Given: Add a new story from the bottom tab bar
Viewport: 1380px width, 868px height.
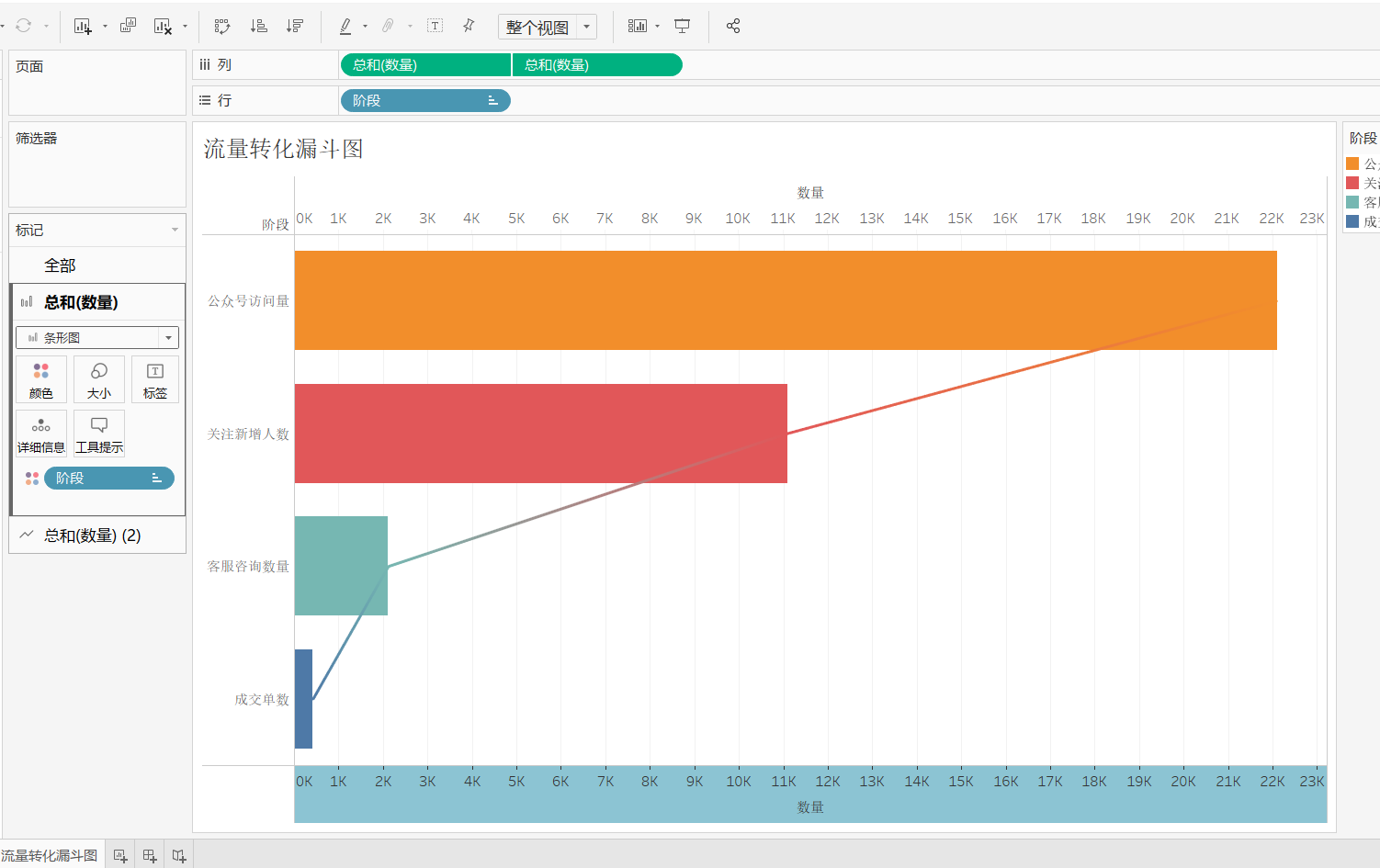Looking at the screenshot, I should pos(179,855).
